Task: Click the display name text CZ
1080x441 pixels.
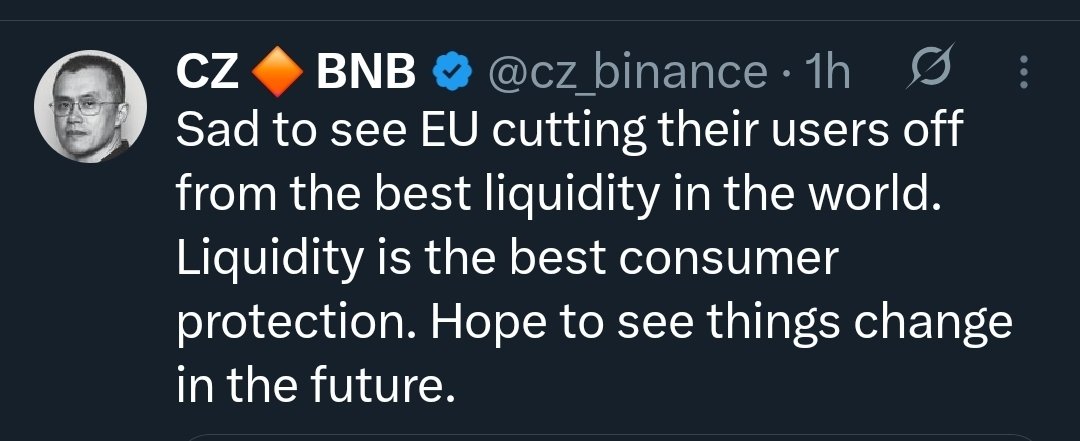Action: [207, 72]
